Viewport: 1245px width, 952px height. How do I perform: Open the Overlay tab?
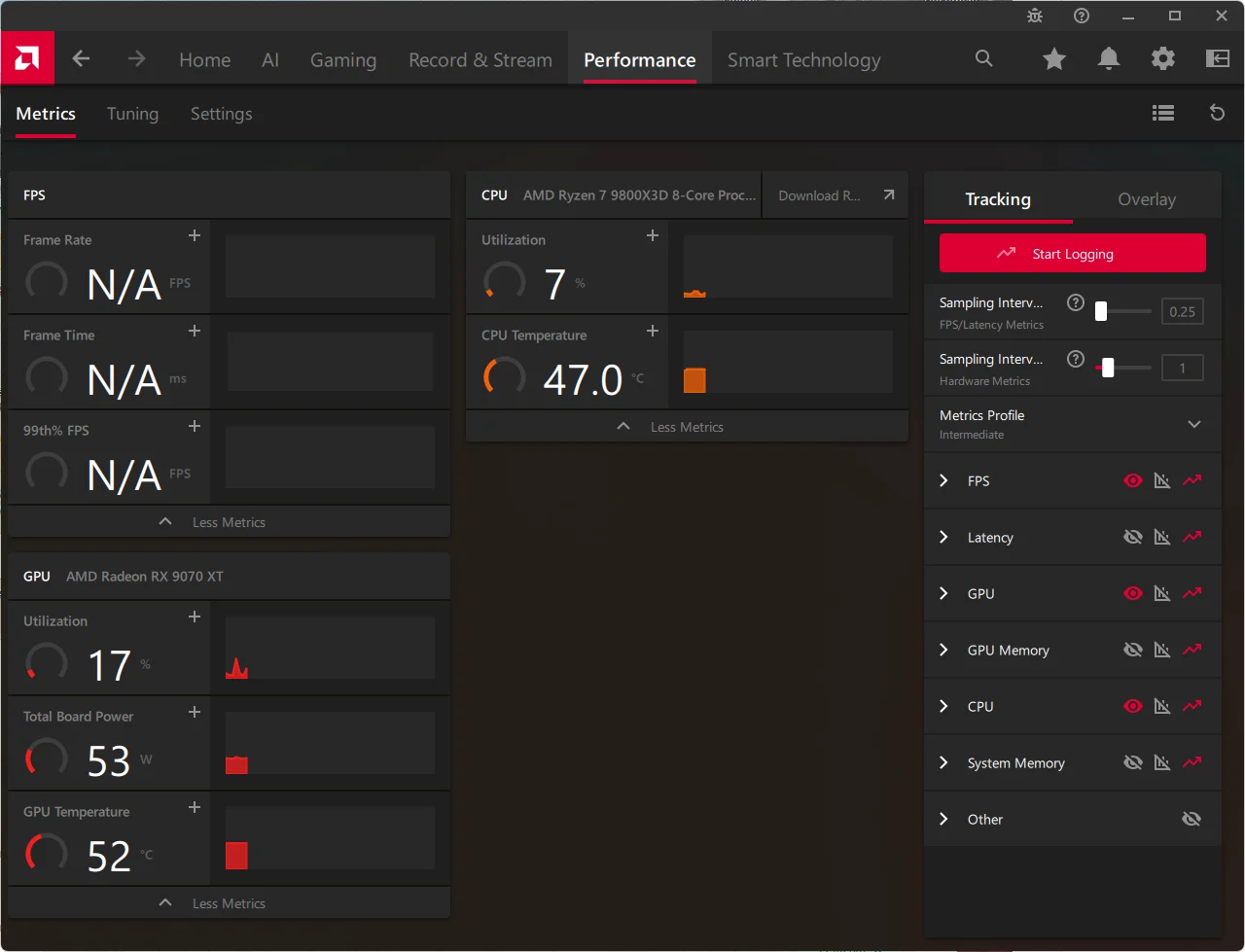(x=1147, y=199)
